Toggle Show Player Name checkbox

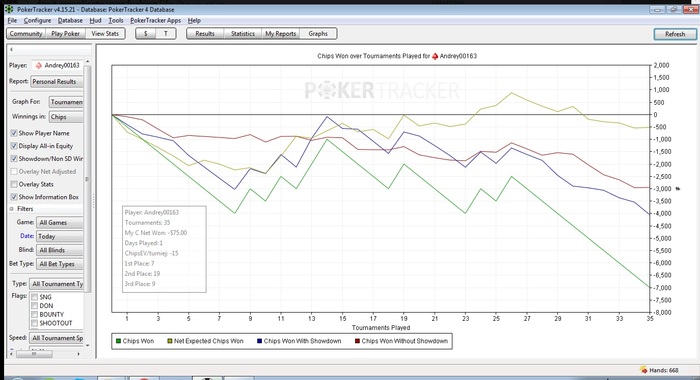coord(14,133)
